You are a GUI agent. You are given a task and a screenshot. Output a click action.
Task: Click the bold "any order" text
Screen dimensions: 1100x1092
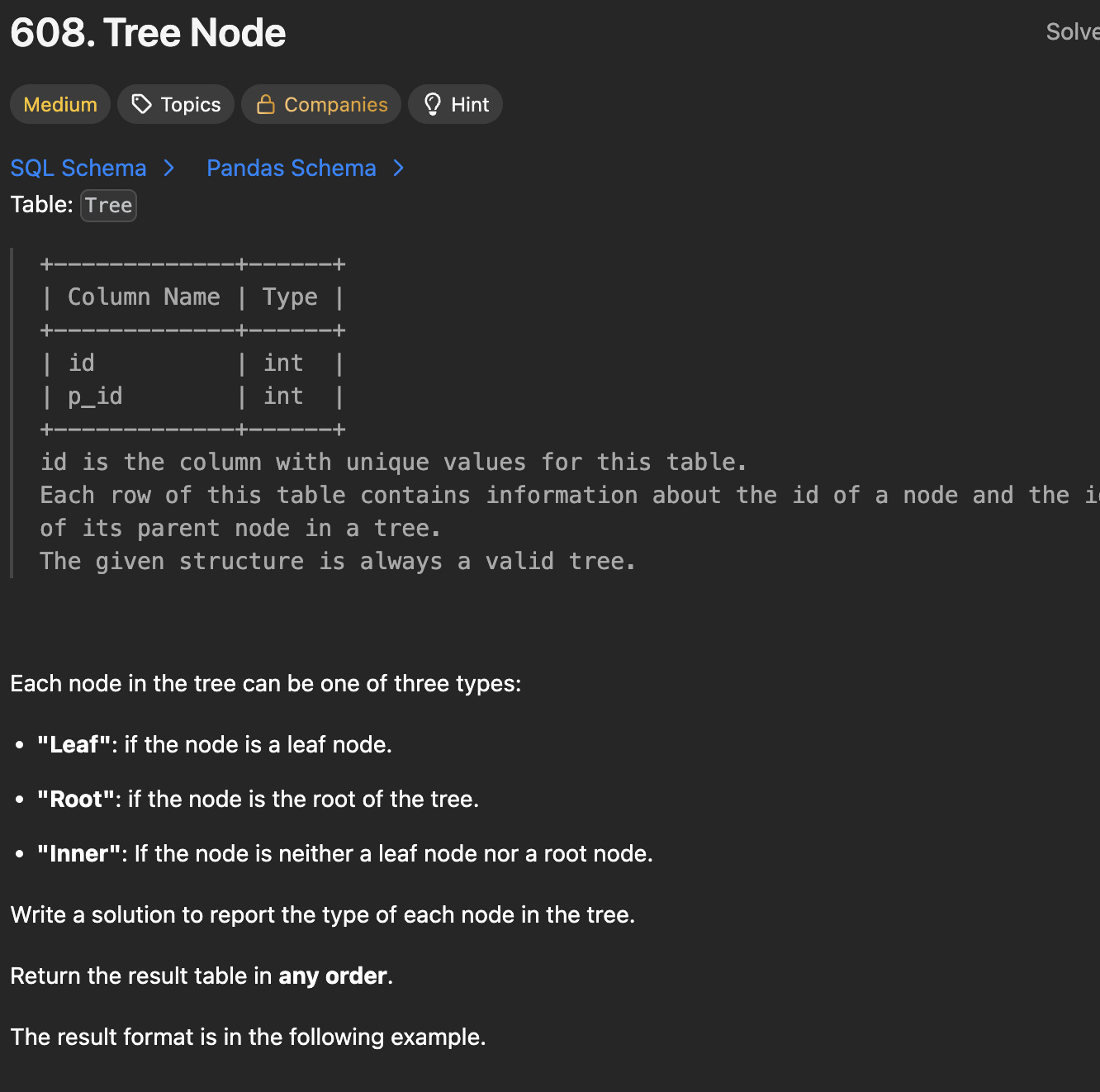tap(333, 976)
